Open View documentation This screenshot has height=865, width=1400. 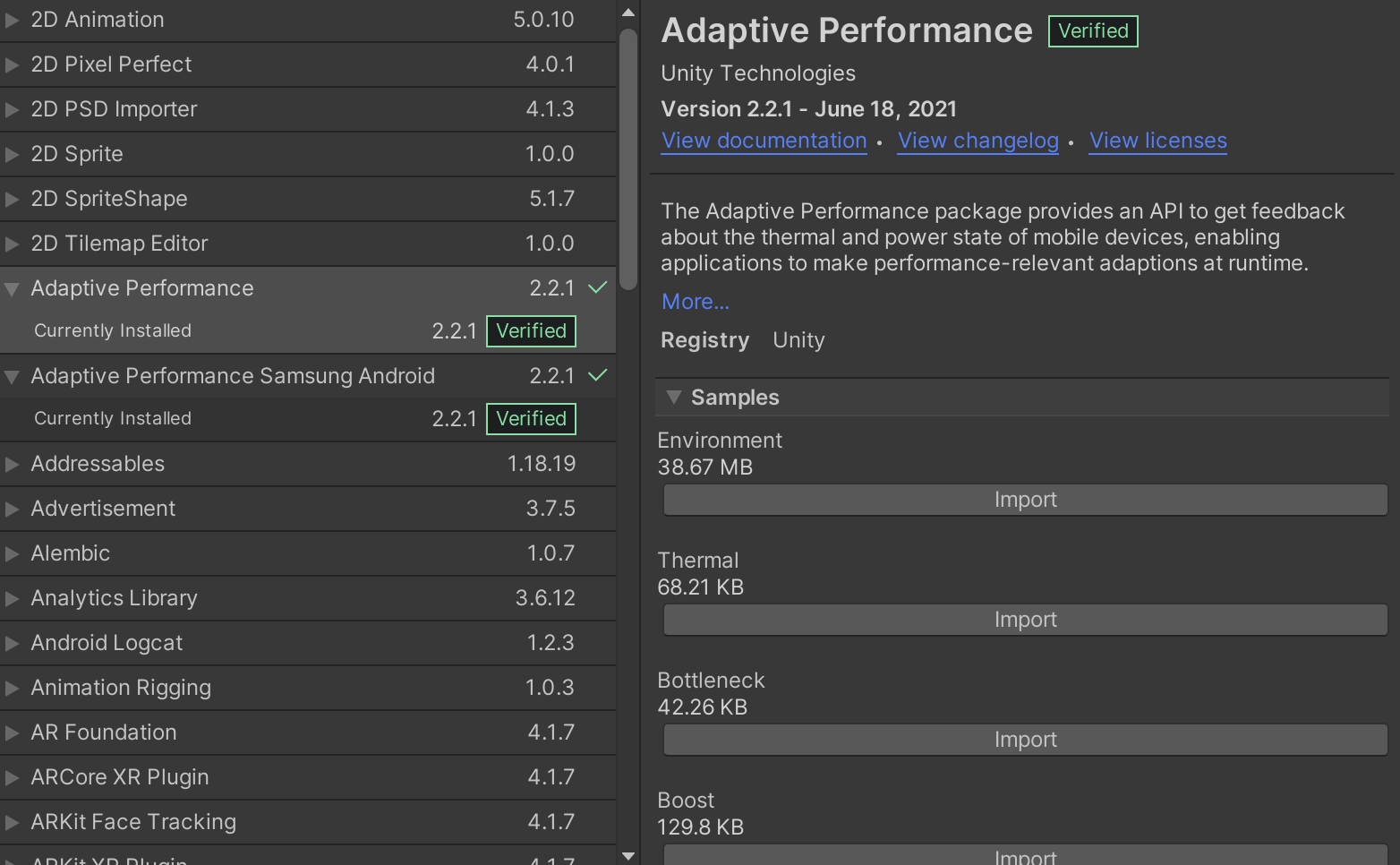[x=764, y=141]
